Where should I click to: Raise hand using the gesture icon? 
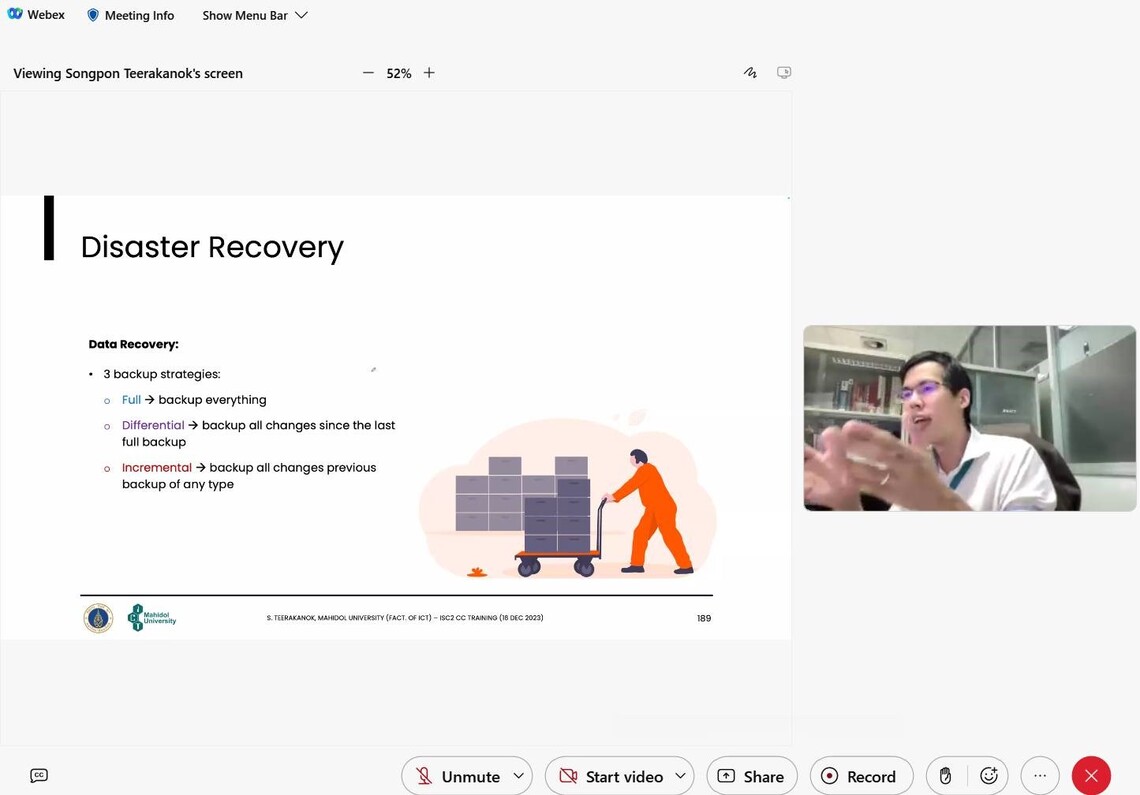click(x=945, y=776)
